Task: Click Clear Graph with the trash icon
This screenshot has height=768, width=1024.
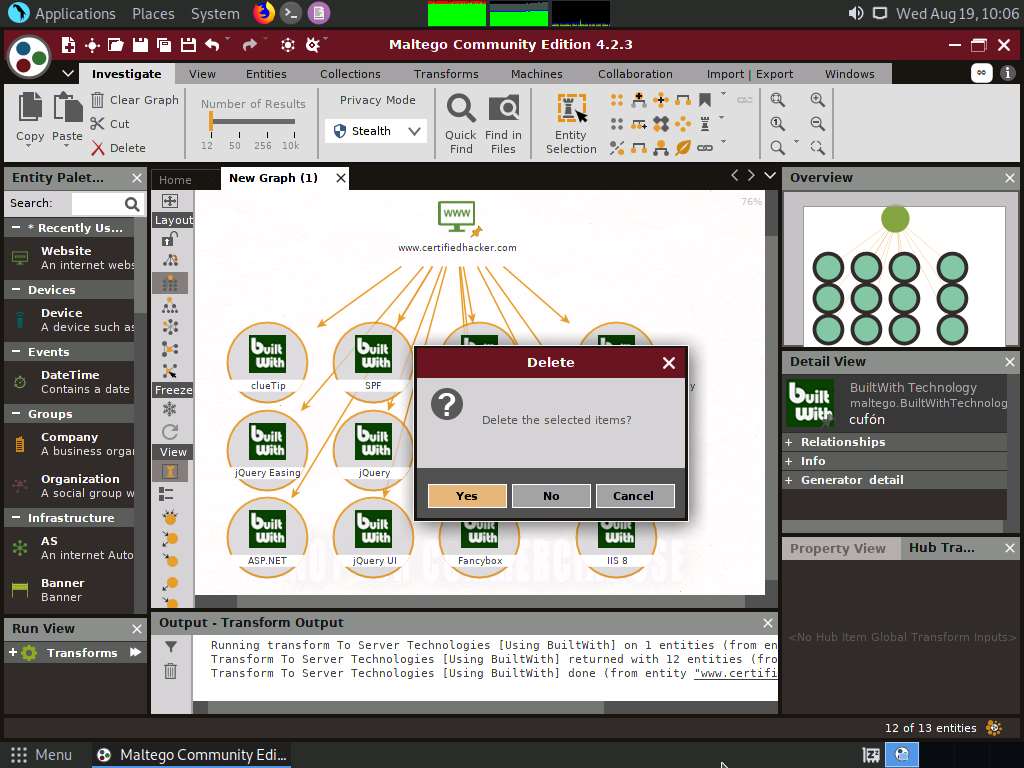Action: click(x=135, y=100)
